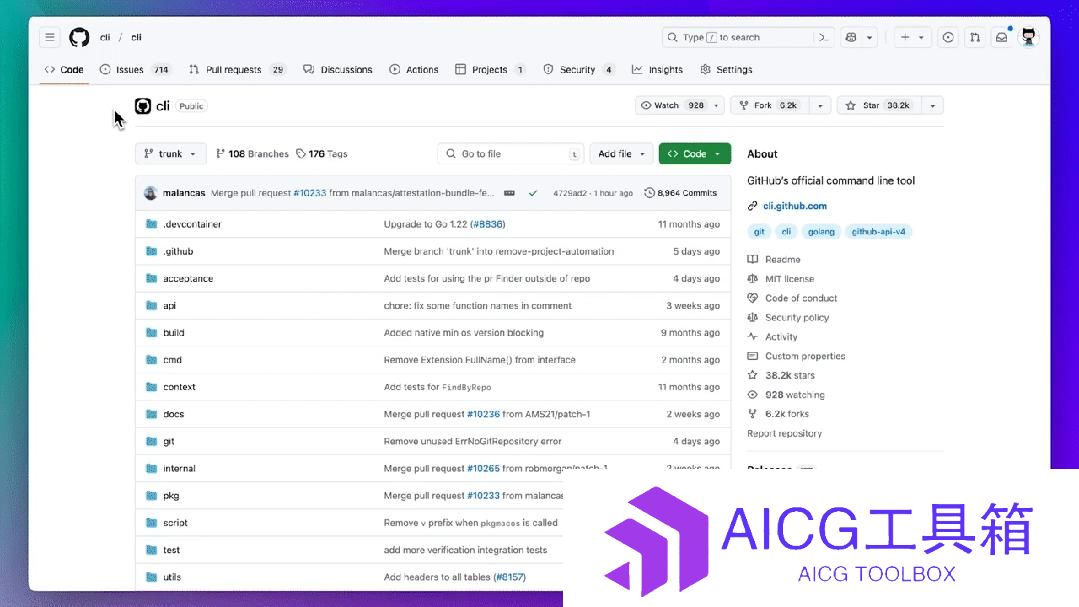Open the cmd folder

pos(172,360)
